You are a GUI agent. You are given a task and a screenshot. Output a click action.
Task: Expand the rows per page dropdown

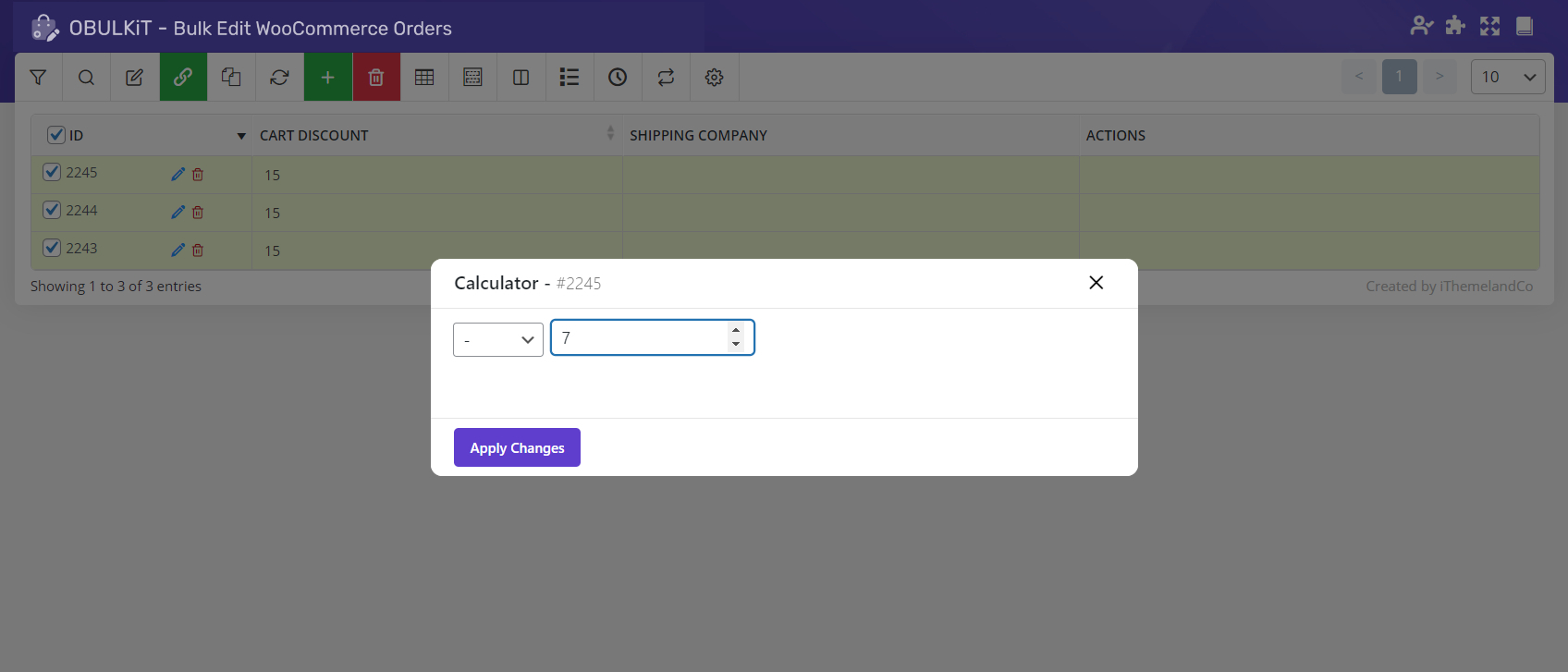coord(1507,77)
